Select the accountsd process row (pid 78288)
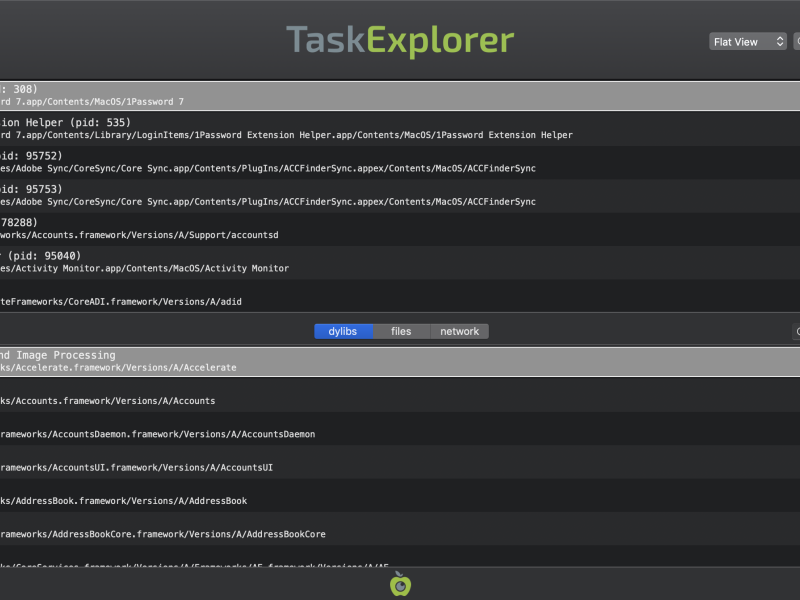 coord(400,229)
